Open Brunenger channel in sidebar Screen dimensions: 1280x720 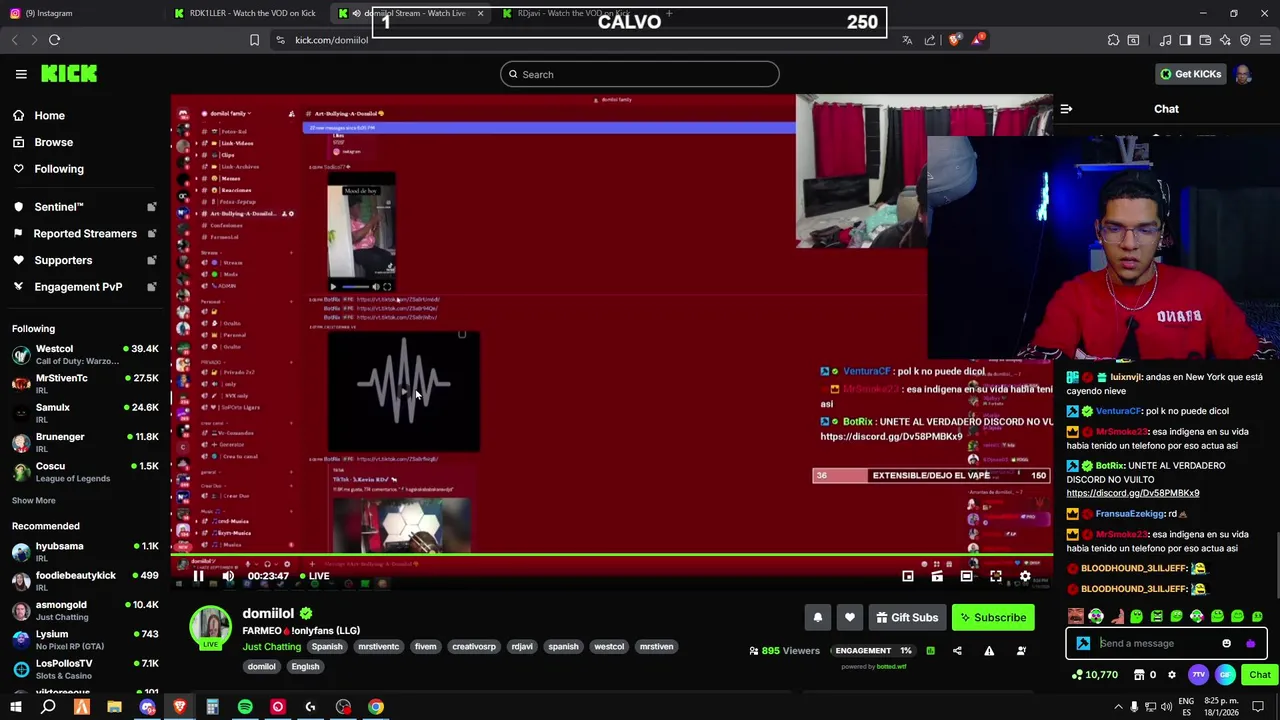85,442
